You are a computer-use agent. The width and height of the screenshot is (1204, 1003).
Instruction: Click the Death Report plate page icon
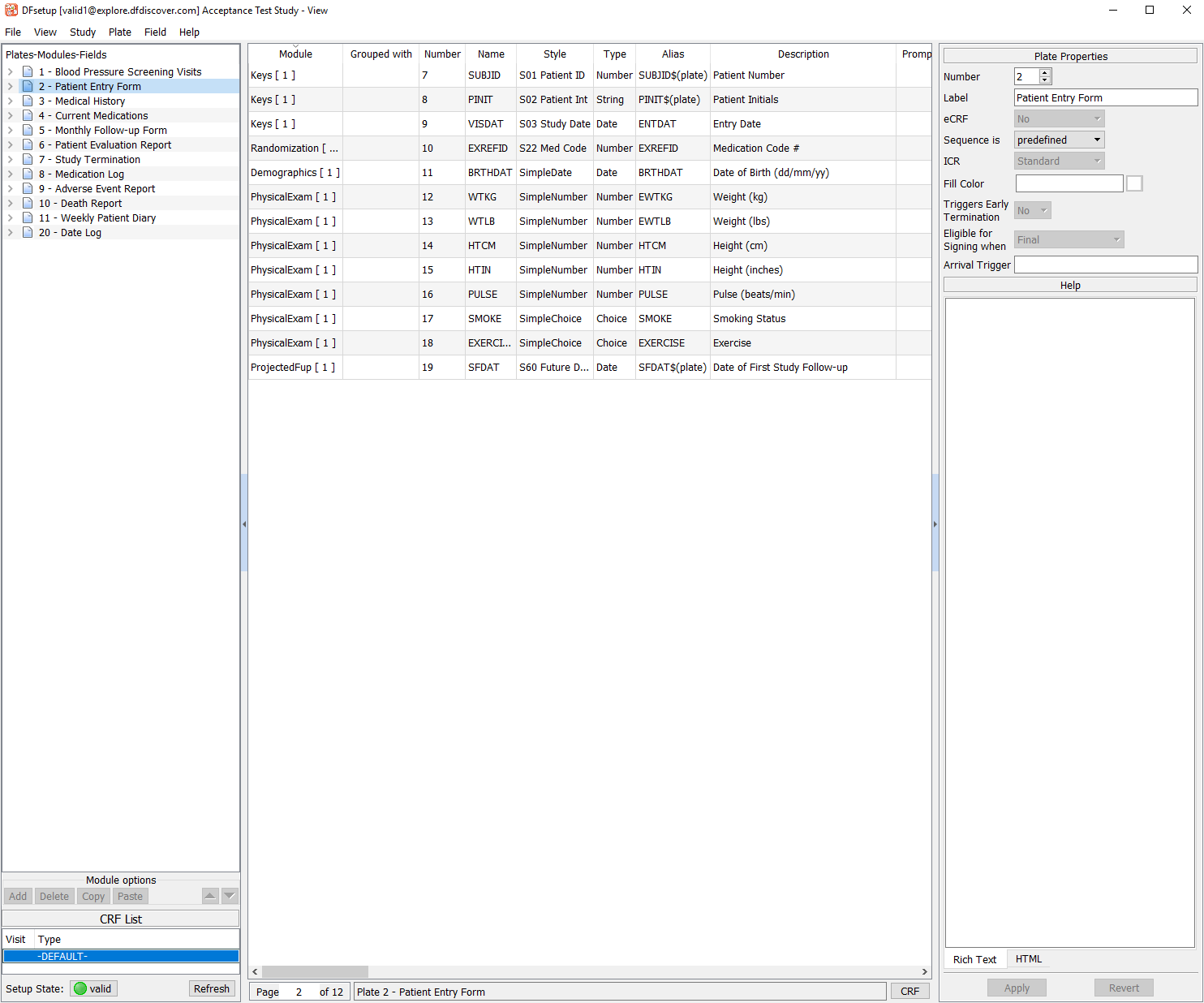(28, 204)
